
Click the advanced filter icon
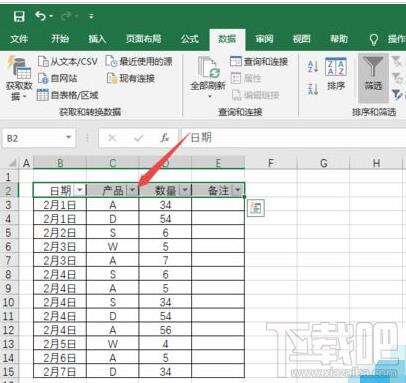tap(397, 95)
